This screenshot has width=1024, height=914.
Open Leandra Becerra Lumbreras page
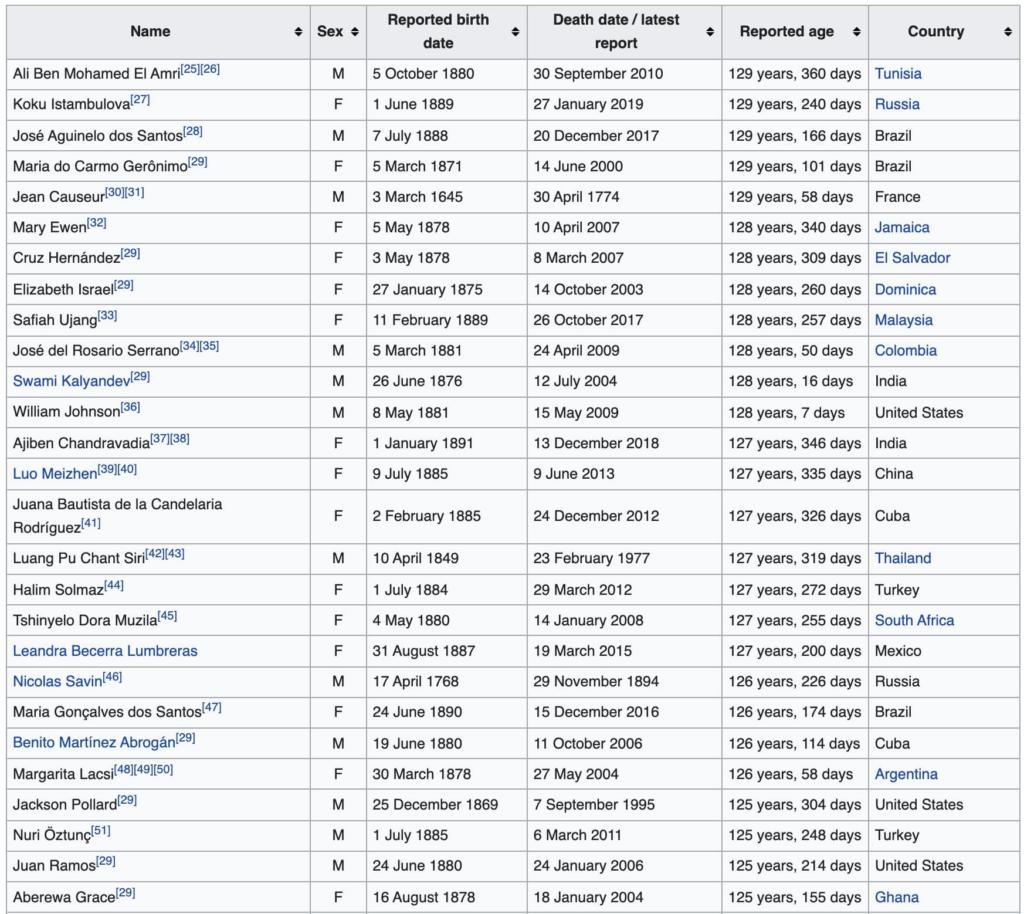tap(105, 651)
